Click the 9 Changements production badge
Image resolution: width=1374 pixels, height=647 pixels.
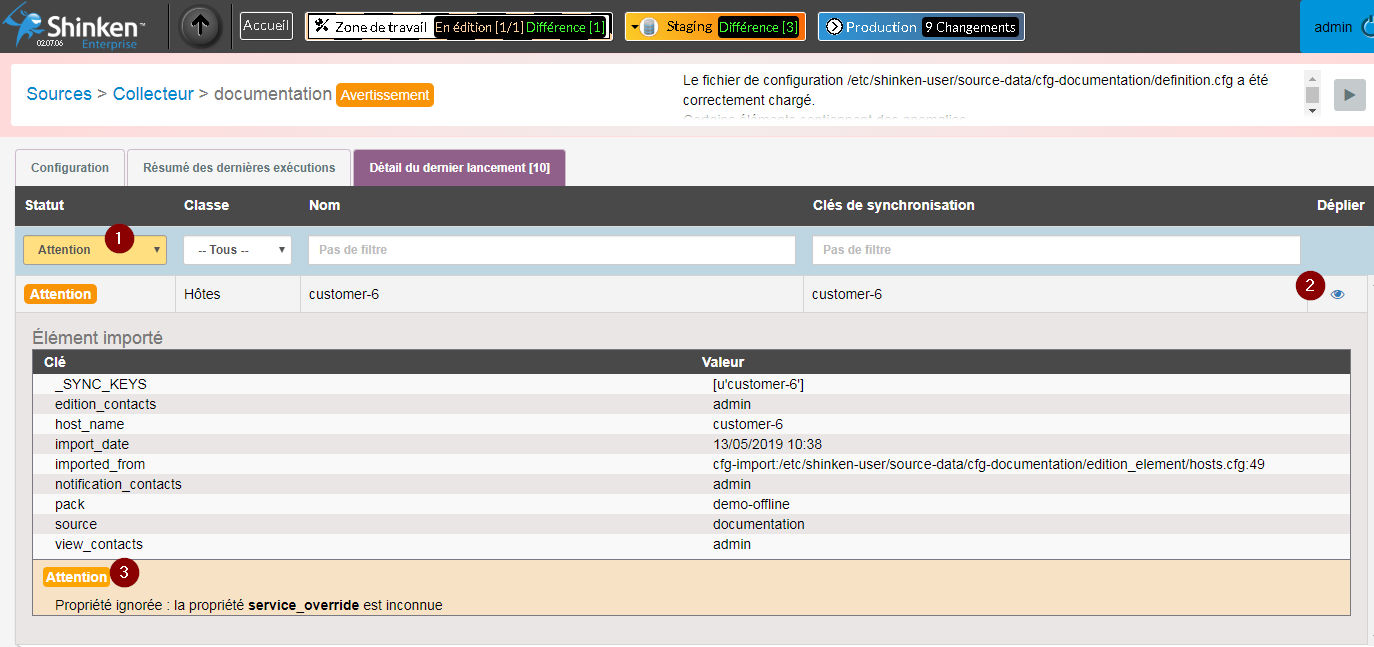click(x=969, y=27)
